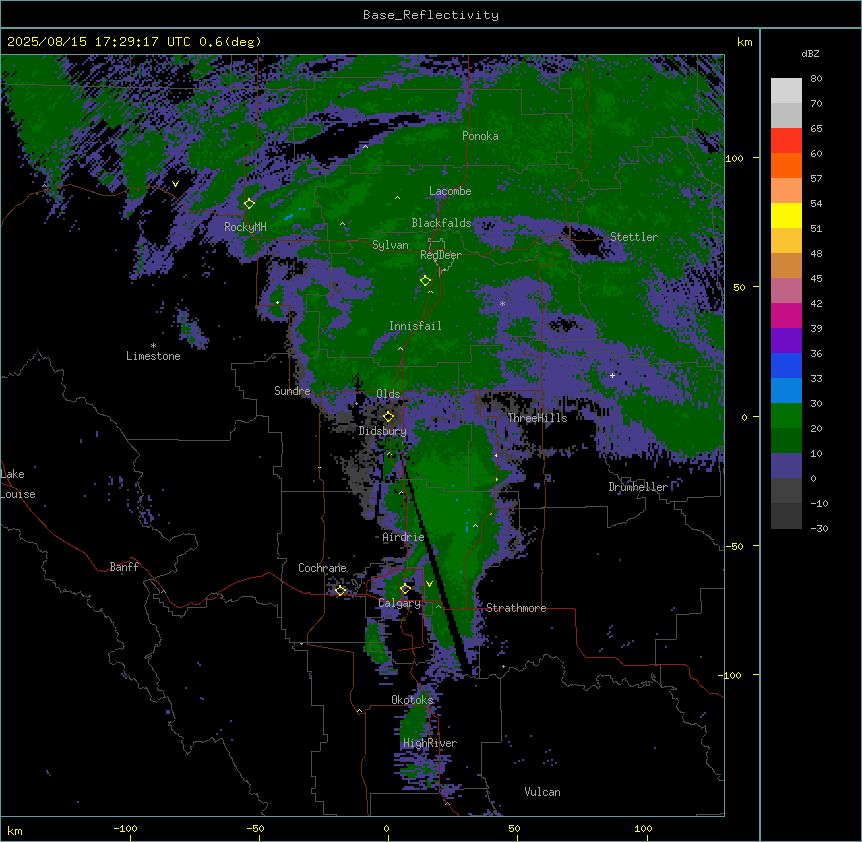The image size is (862, 842).
Task: Select the Drumheller label
Action: pos(638,487)
